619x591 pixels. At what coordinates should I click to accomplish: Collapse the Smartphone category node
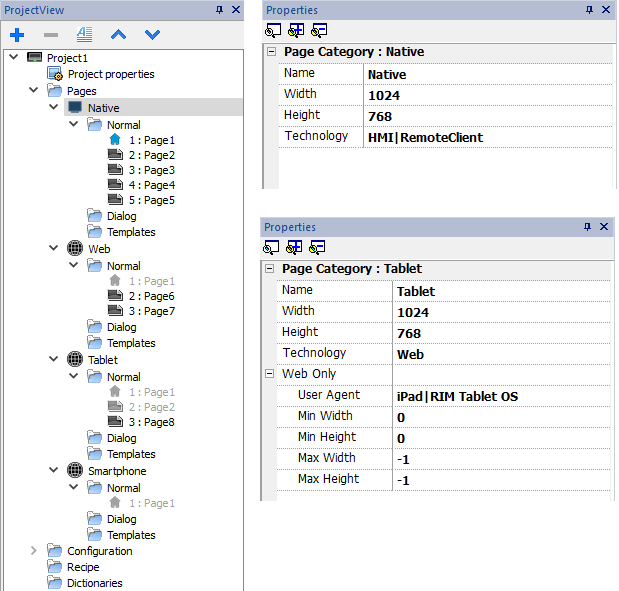point(54,470)
